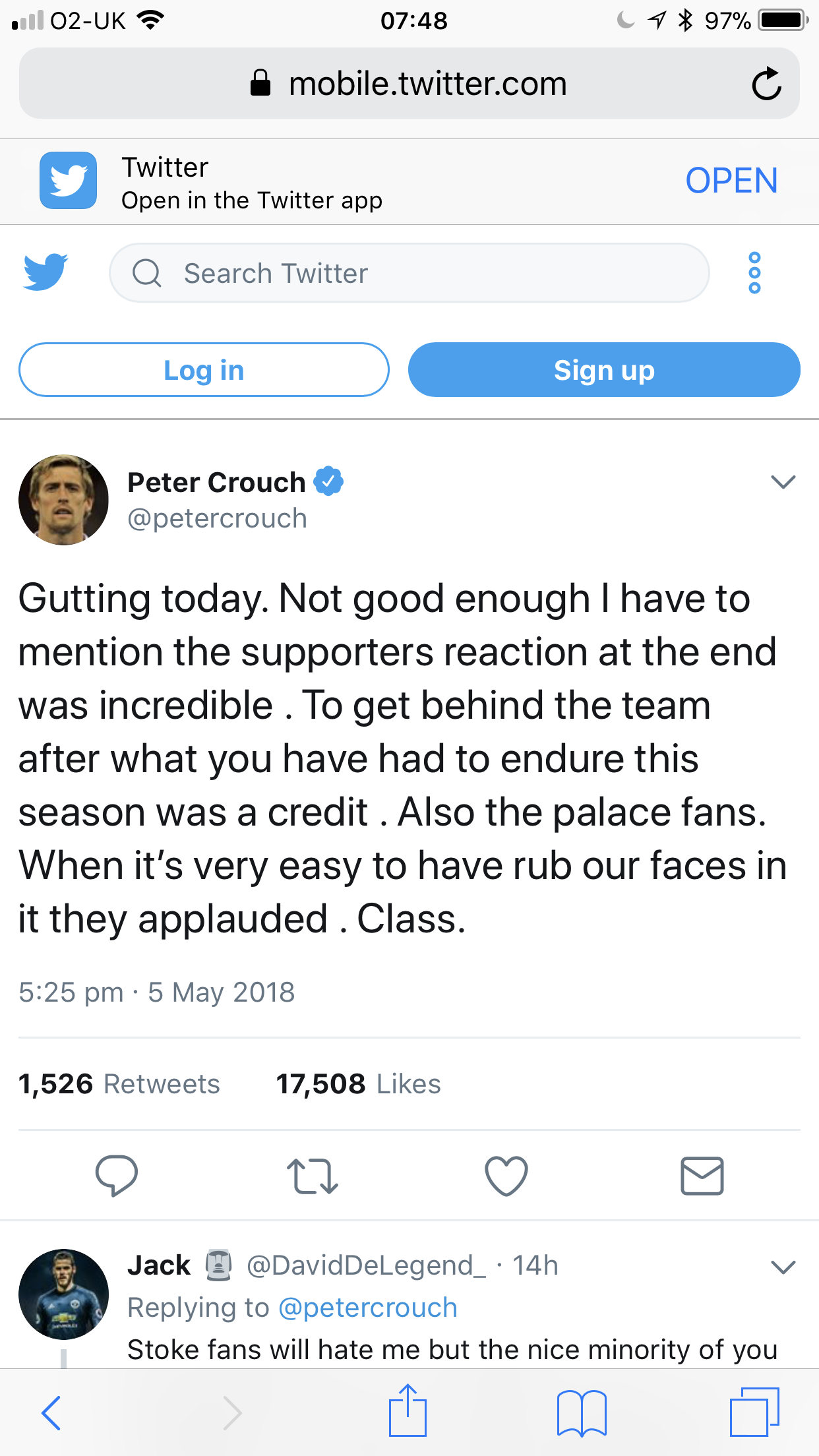Open Safari share sheet
Viewport: 819px width, 1456px height.
click(x=408, y=1411)
